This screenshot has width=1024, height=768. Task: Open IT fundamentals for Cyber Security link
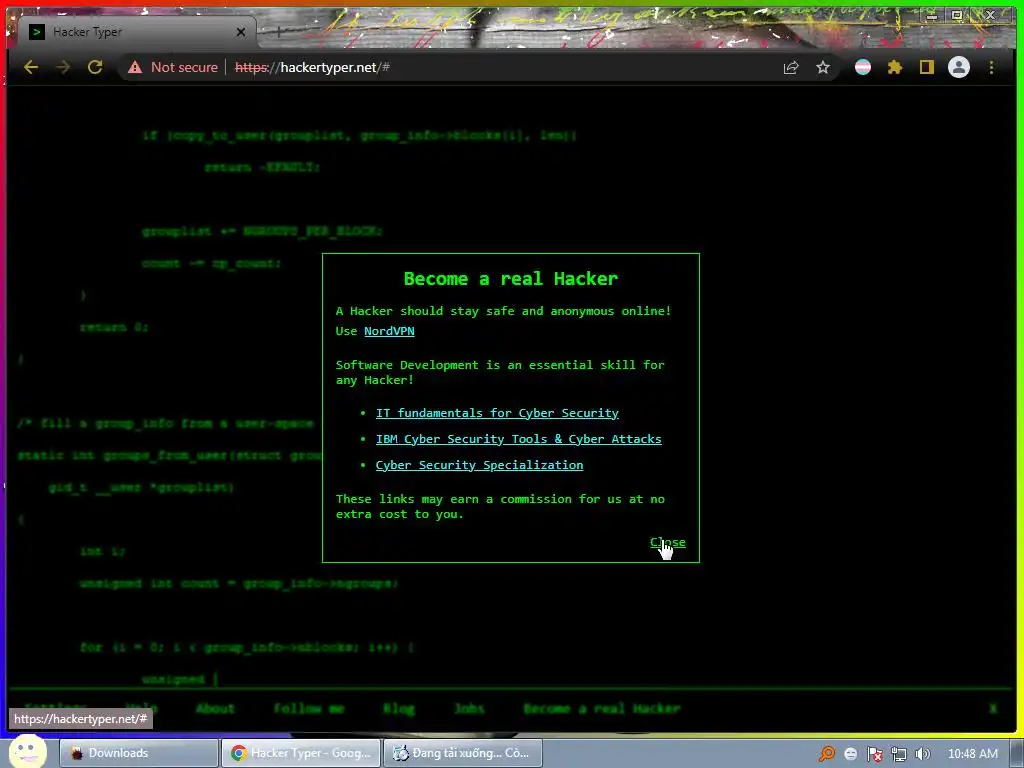tap(497, 413)
